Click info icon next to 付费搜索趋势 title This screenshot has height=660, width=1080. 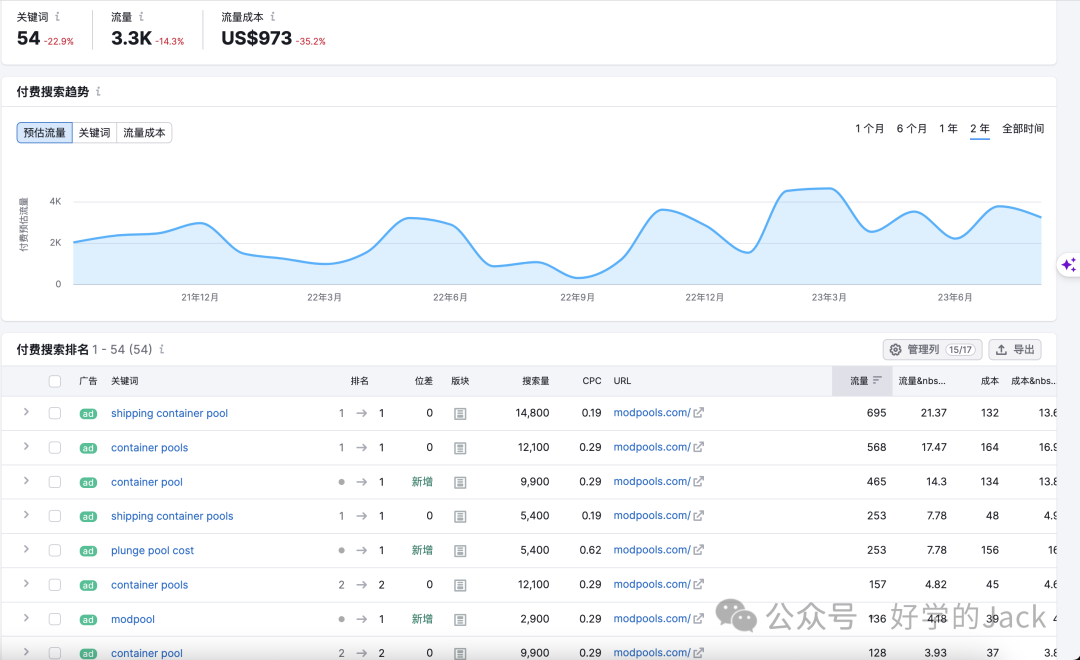click(x=98, y=92)
